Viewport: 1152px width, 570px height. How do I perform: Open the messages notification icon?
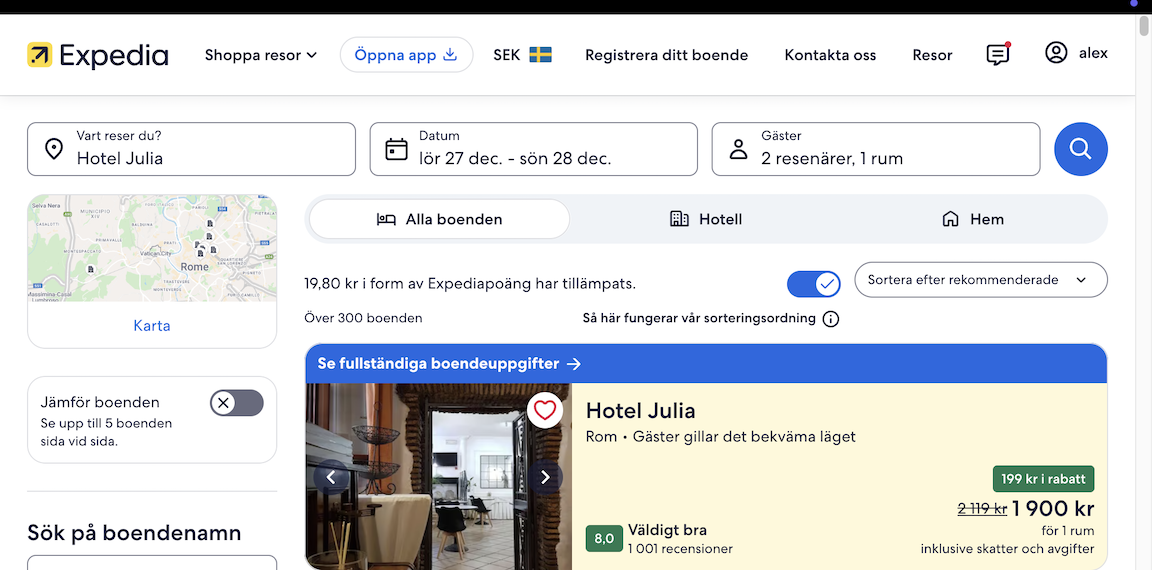click(997, 55)
